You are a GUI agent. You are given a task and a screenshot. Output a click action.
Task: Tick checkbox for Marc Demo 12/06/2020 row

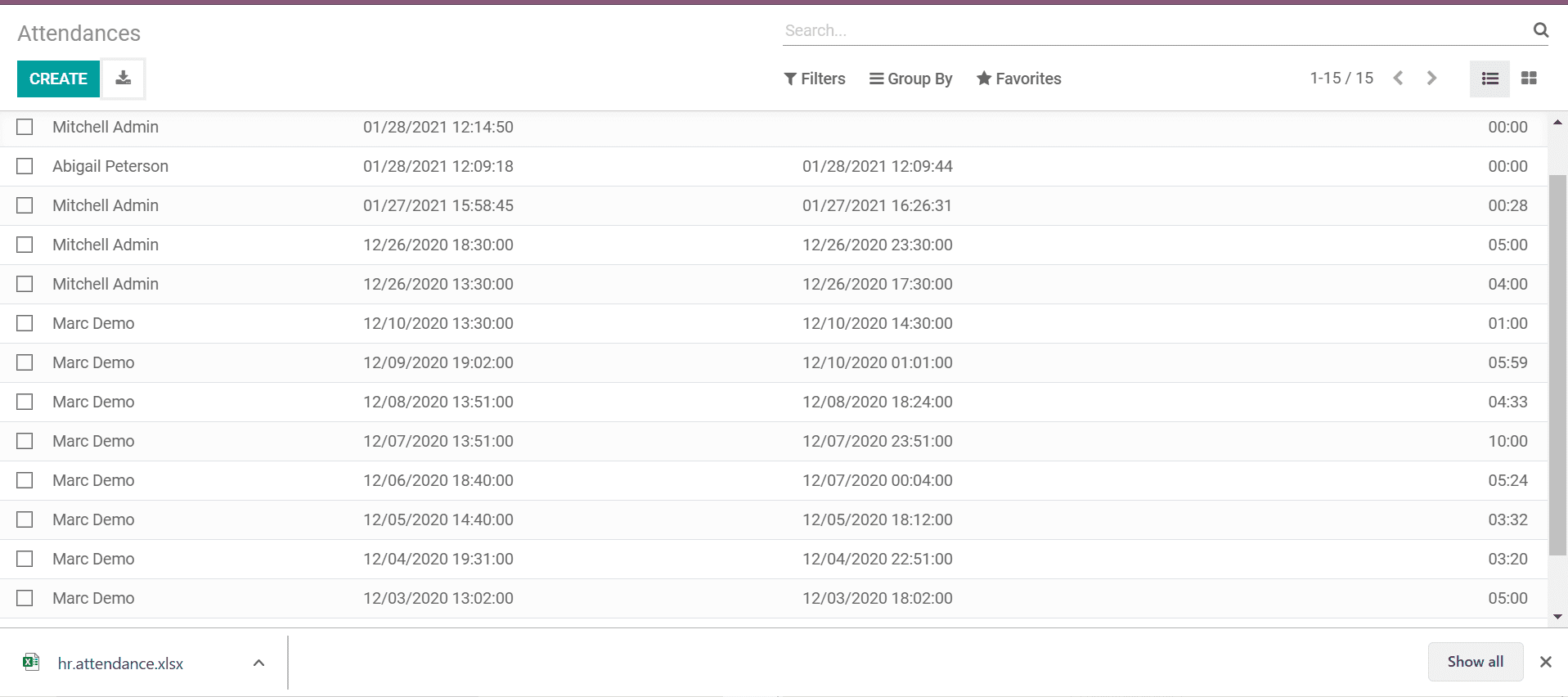(25, 480)
